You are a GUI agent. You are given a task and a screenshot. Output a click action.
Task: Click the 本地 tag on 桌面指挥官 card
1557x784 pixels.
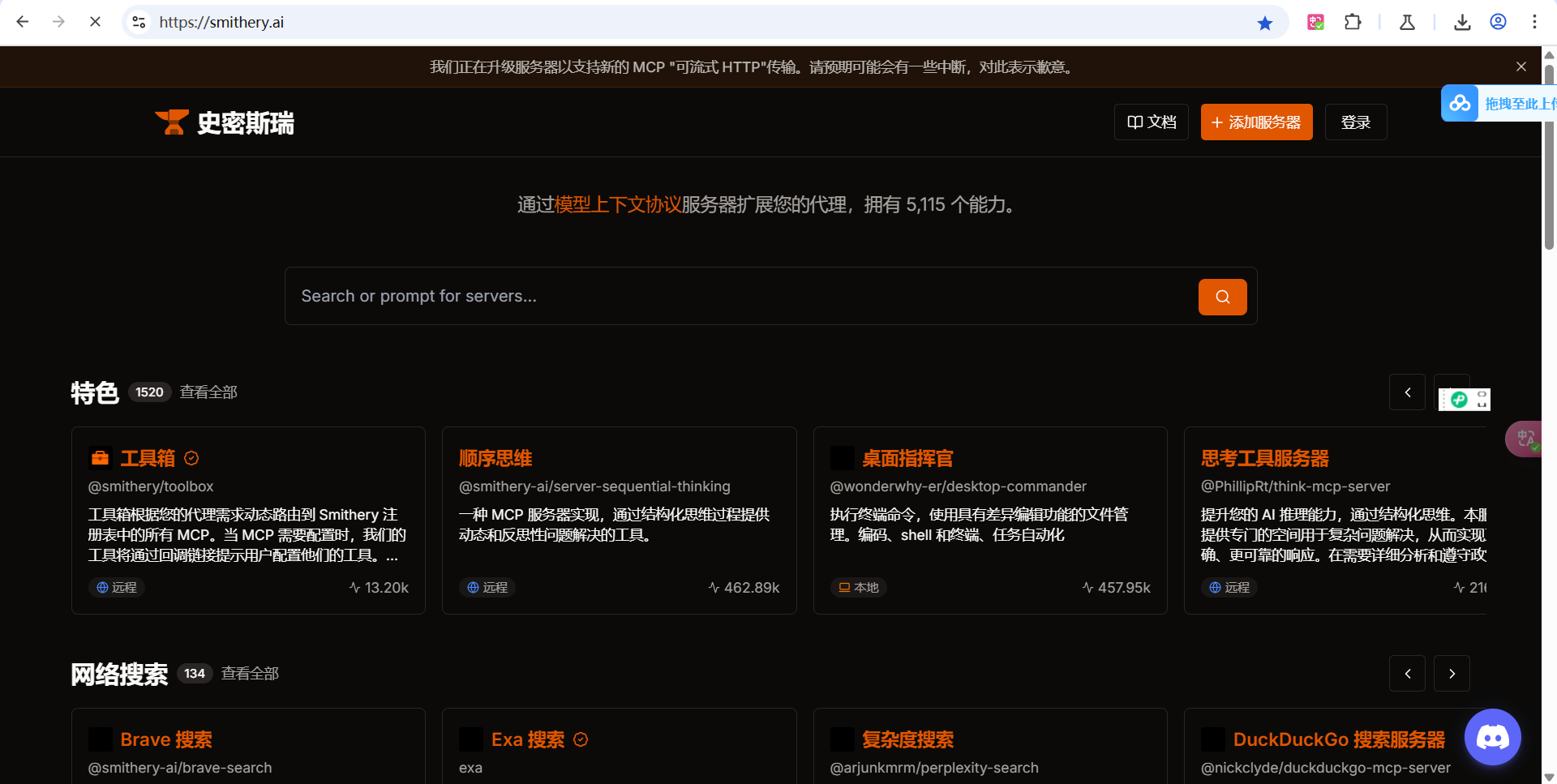(859, 587)
